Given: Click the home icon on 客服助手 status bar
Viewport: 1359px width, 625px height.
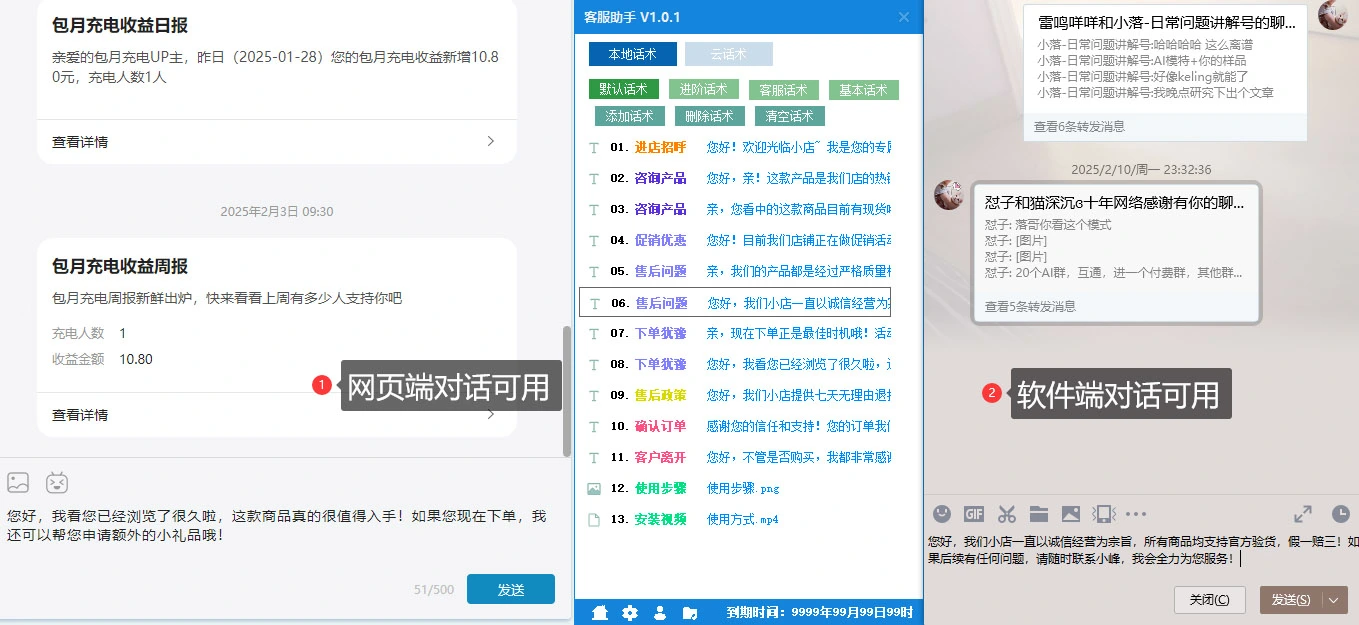Looking at the screenshot, I should [600, 612].
